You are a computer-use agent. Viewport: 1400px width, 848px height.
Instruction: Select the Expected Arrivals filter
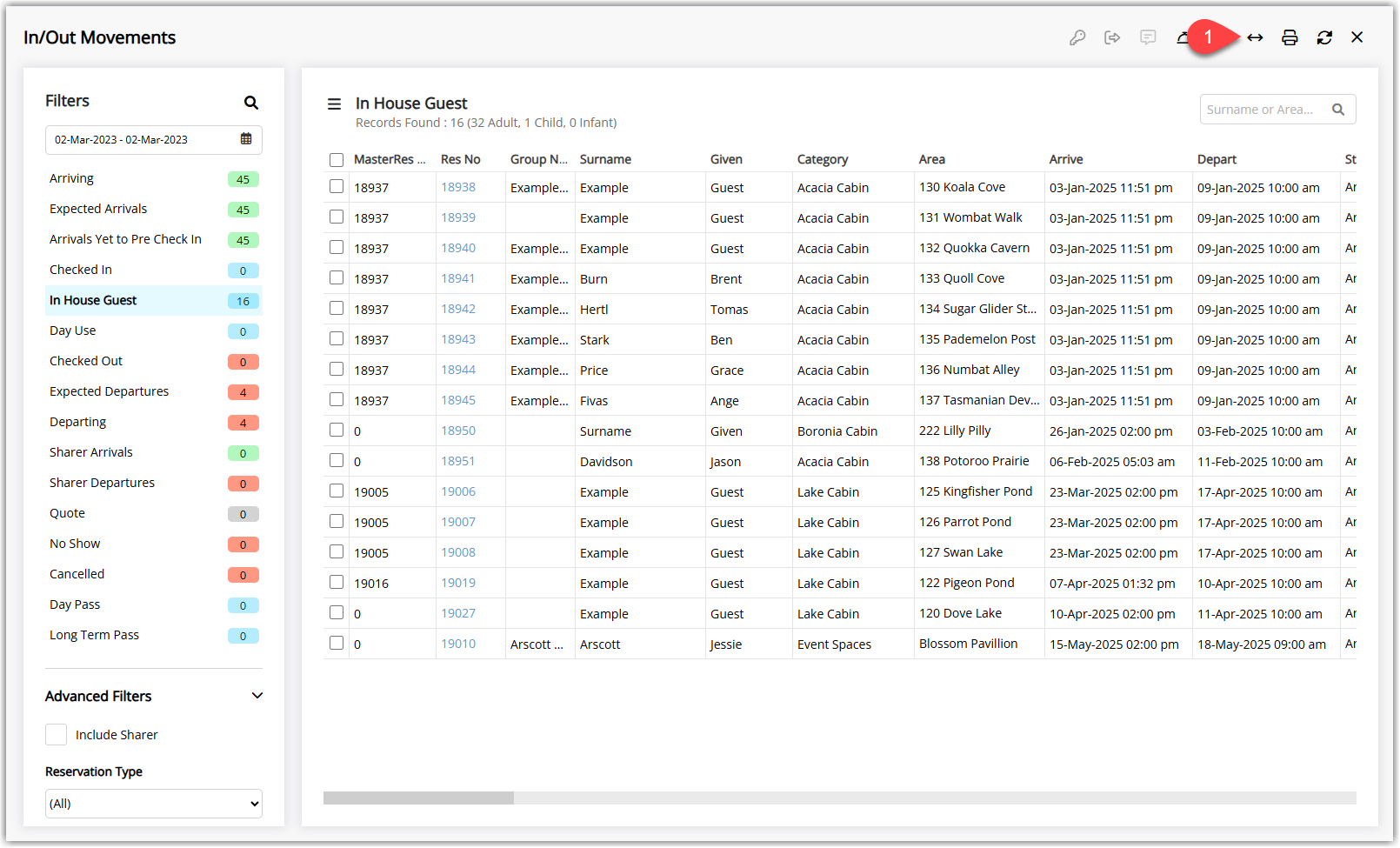[x=154, y=209]
